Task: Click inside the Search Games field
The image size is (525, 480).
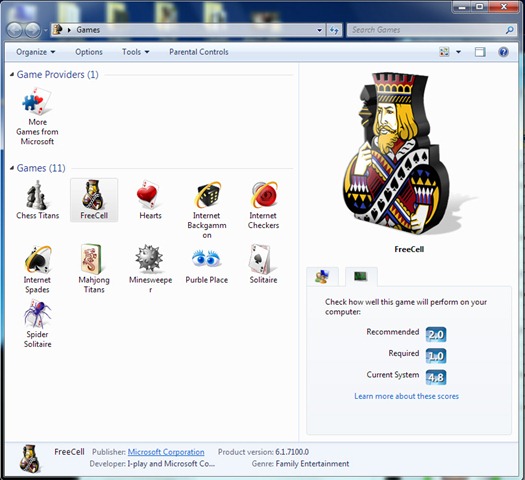Action: 427,30
